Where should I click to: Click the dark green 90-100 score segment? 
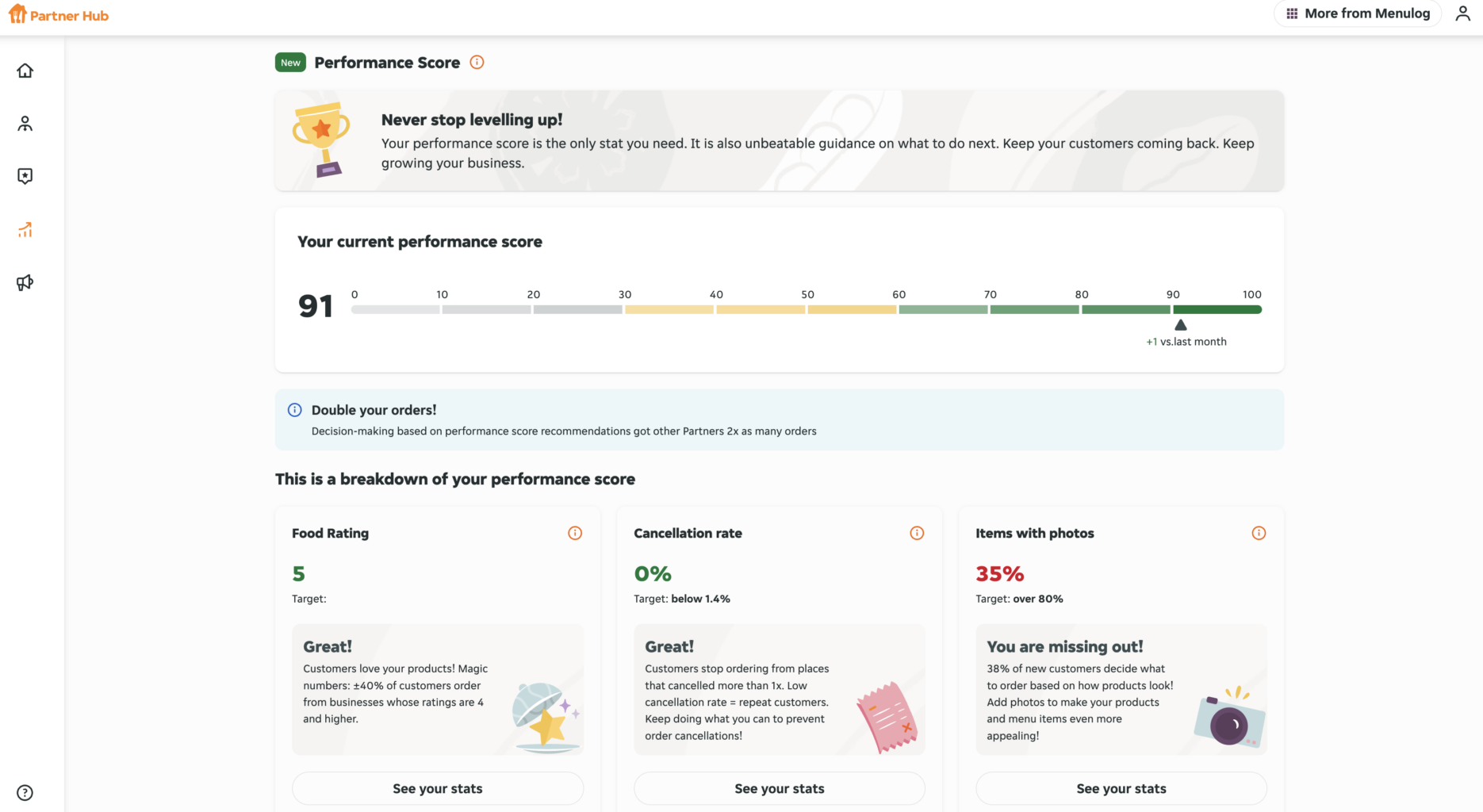point(1217,310)
